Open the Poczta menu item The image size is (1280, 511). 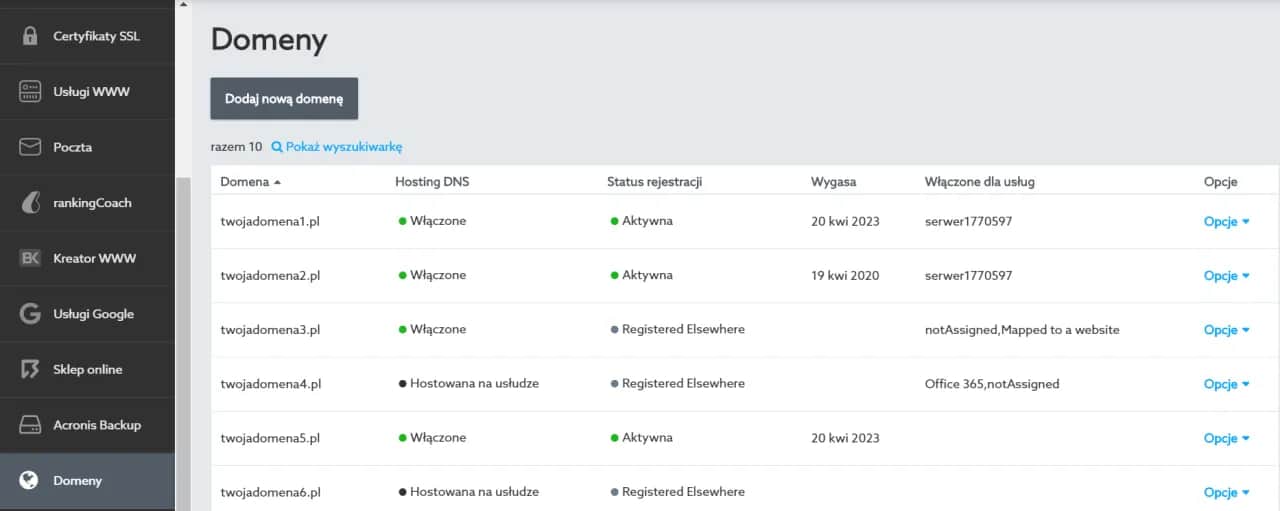click(72, 147)
